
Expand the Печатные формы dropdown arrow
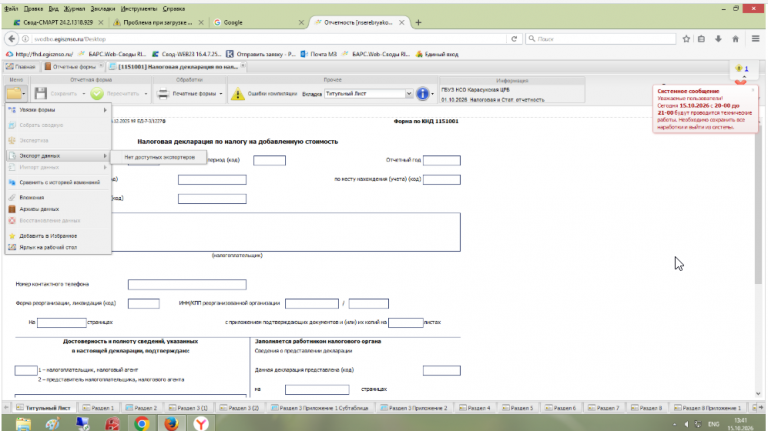pyautogui.click(x=221, y=94)
